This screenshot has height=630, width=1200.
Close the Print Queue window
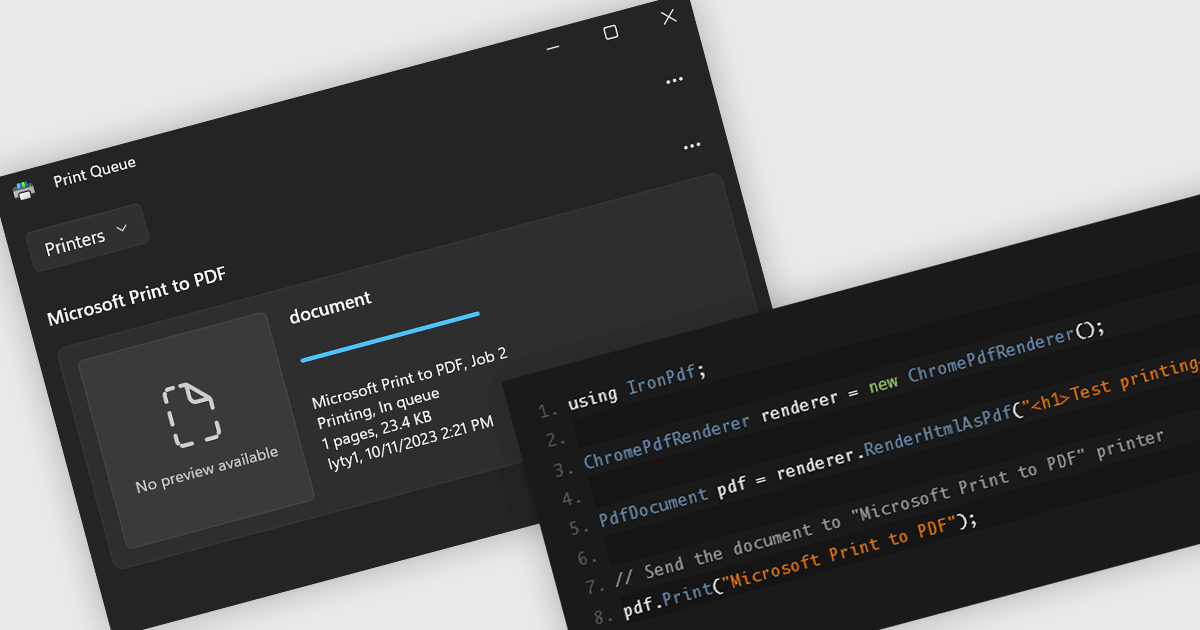(x=669, y=17)
